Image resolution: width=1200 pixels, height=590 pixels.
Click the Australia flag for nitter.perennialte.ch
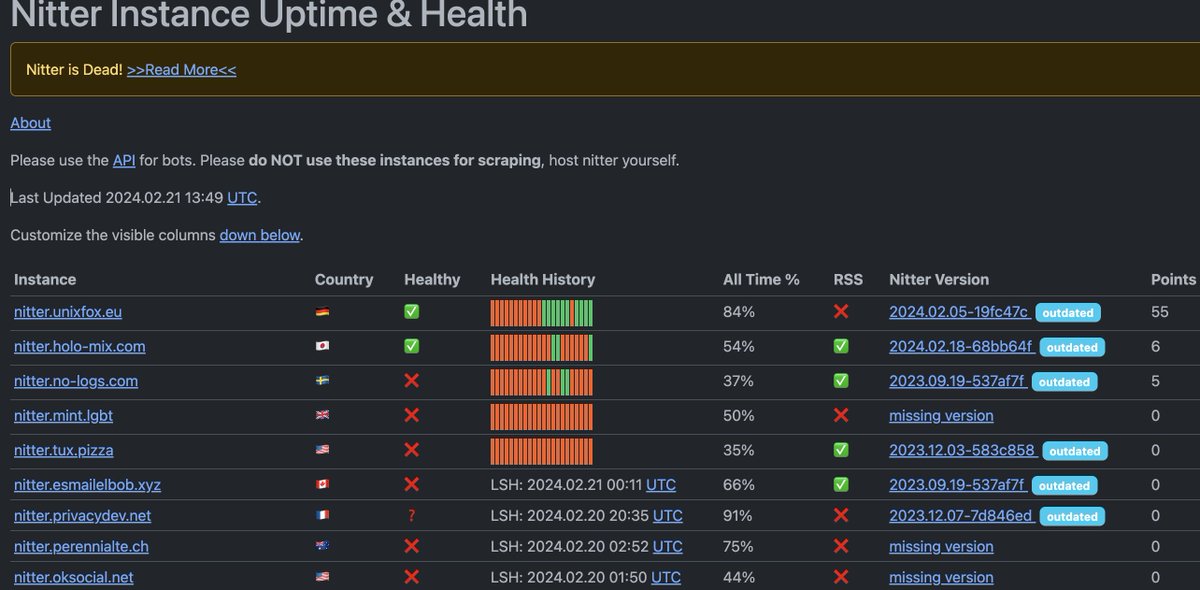click(322, 546)
